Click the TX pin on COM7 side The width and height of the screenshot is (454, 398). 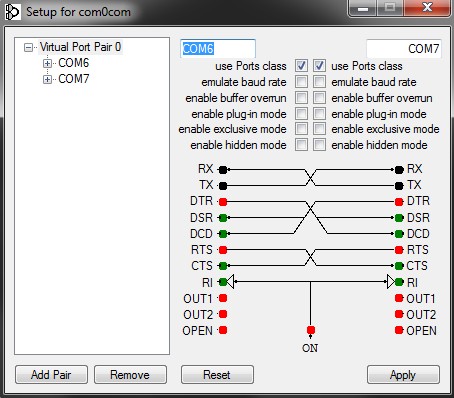click(399, 186)
